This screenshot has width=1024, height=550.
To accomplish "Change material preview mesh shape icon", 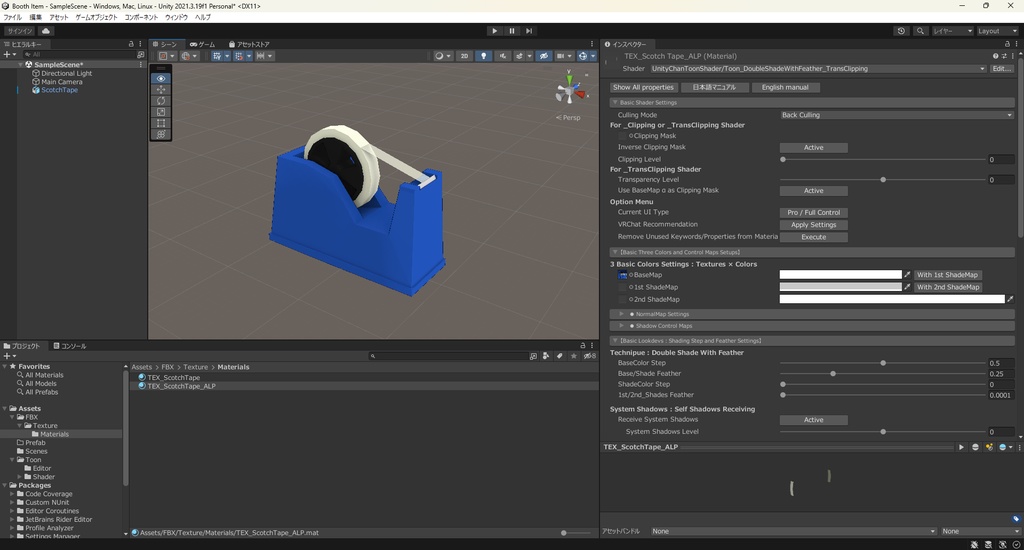I will 975,447.
